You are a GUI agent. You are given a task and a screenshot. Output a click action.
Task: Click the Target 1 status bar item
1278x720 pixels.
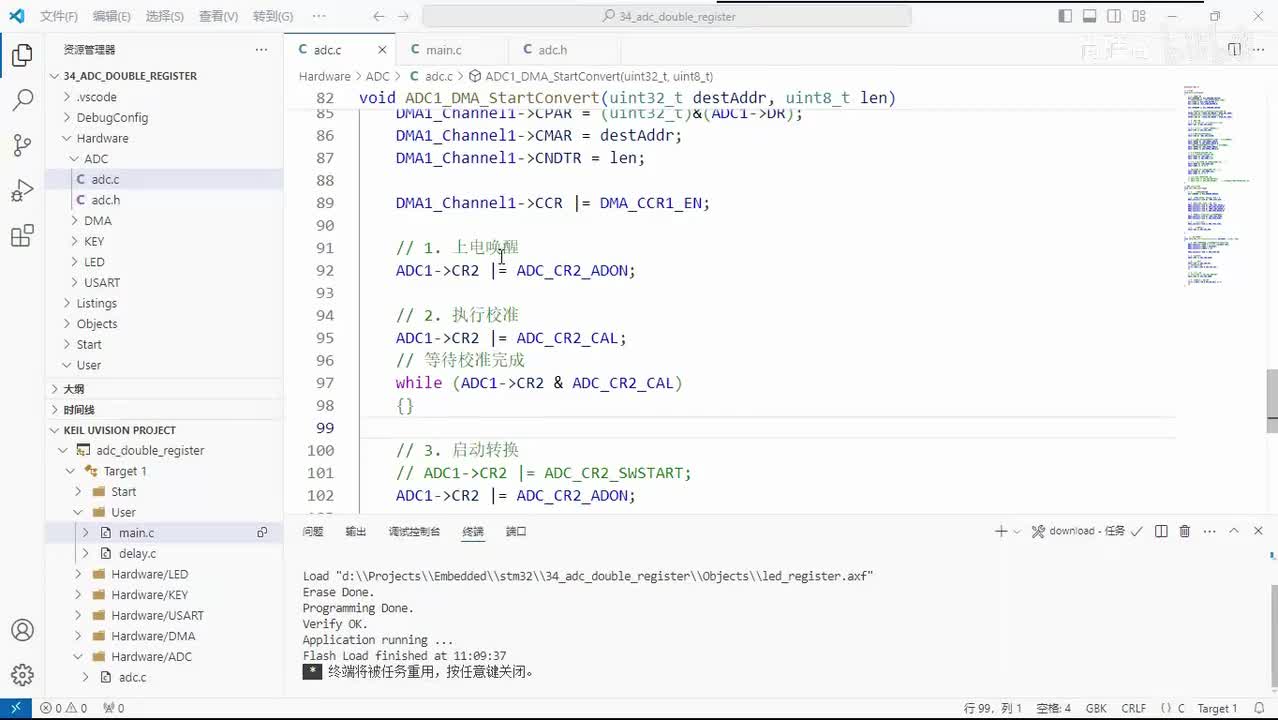tap(1217, 708)
